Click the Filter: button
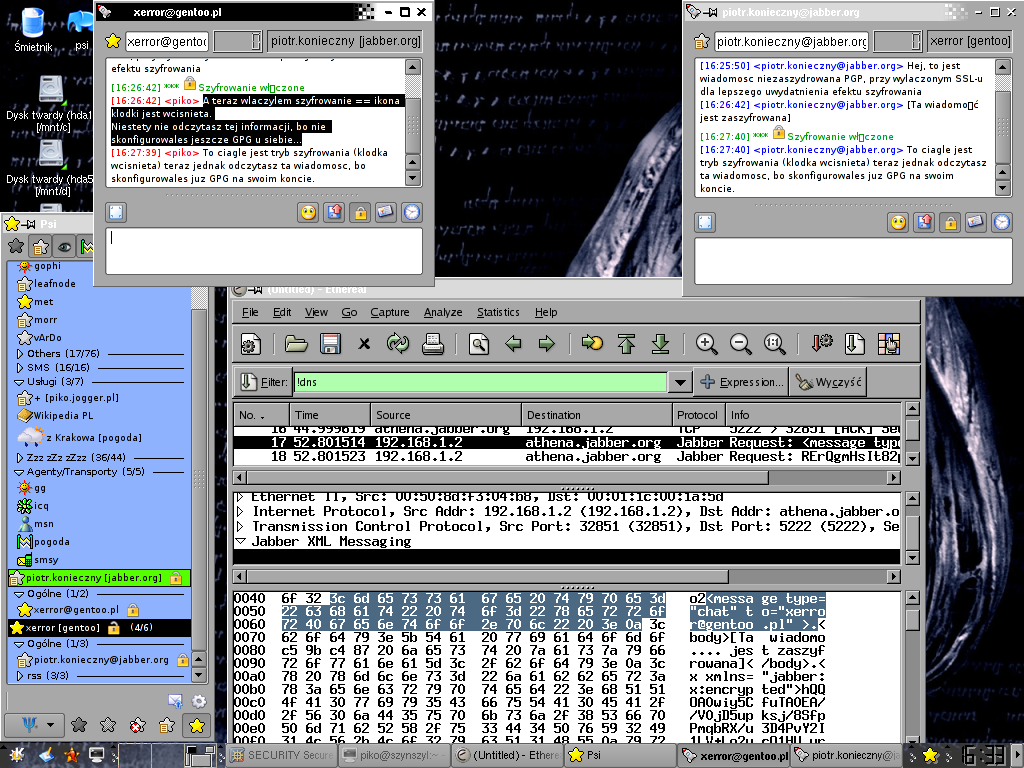1024x768 pixels. click(x=263, y=382)
